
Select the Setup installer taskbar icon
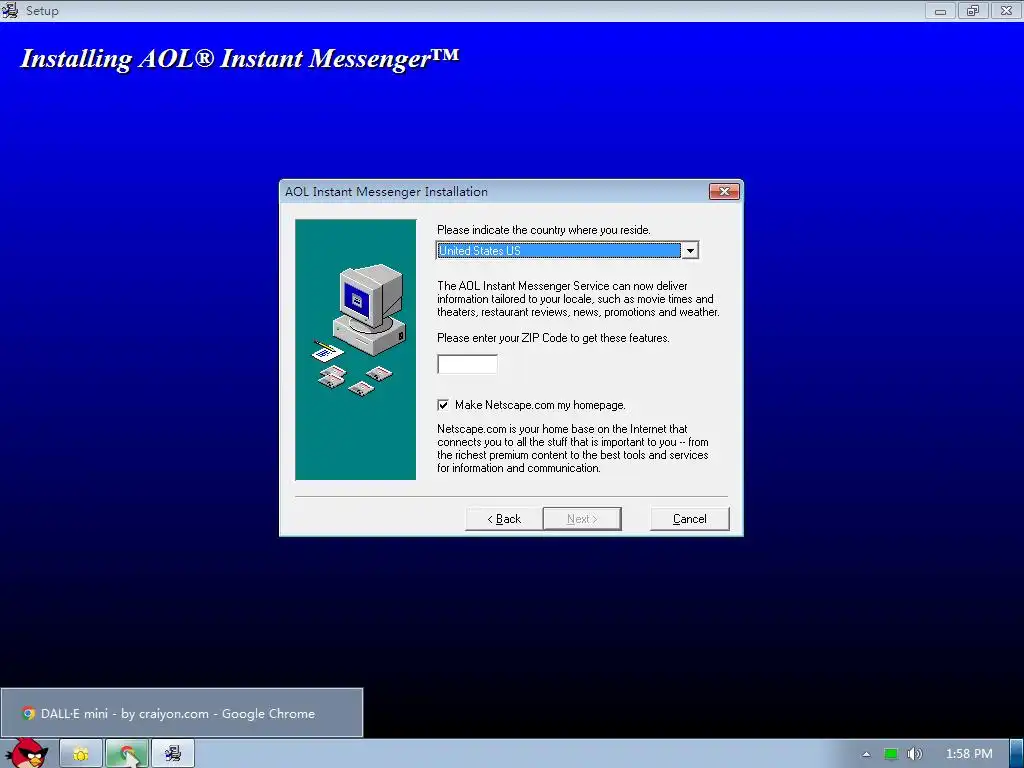(x=173, y=754)
